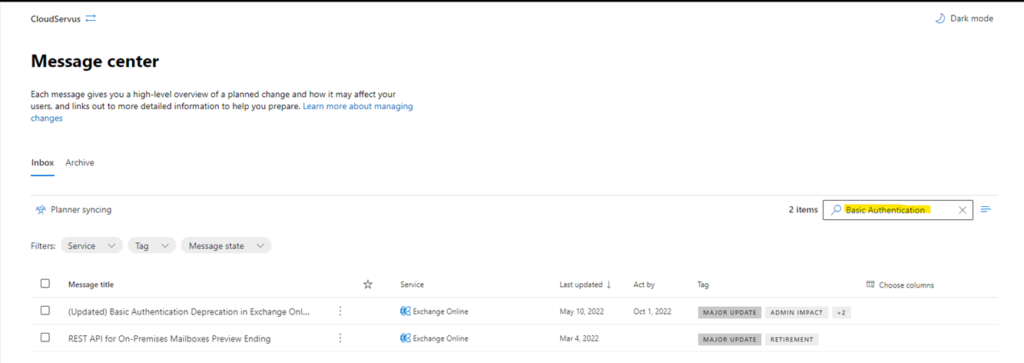The width and height of the screenshot is (1024, 363).
Task: Switch to the Archive tab
Action: point(80,163)
